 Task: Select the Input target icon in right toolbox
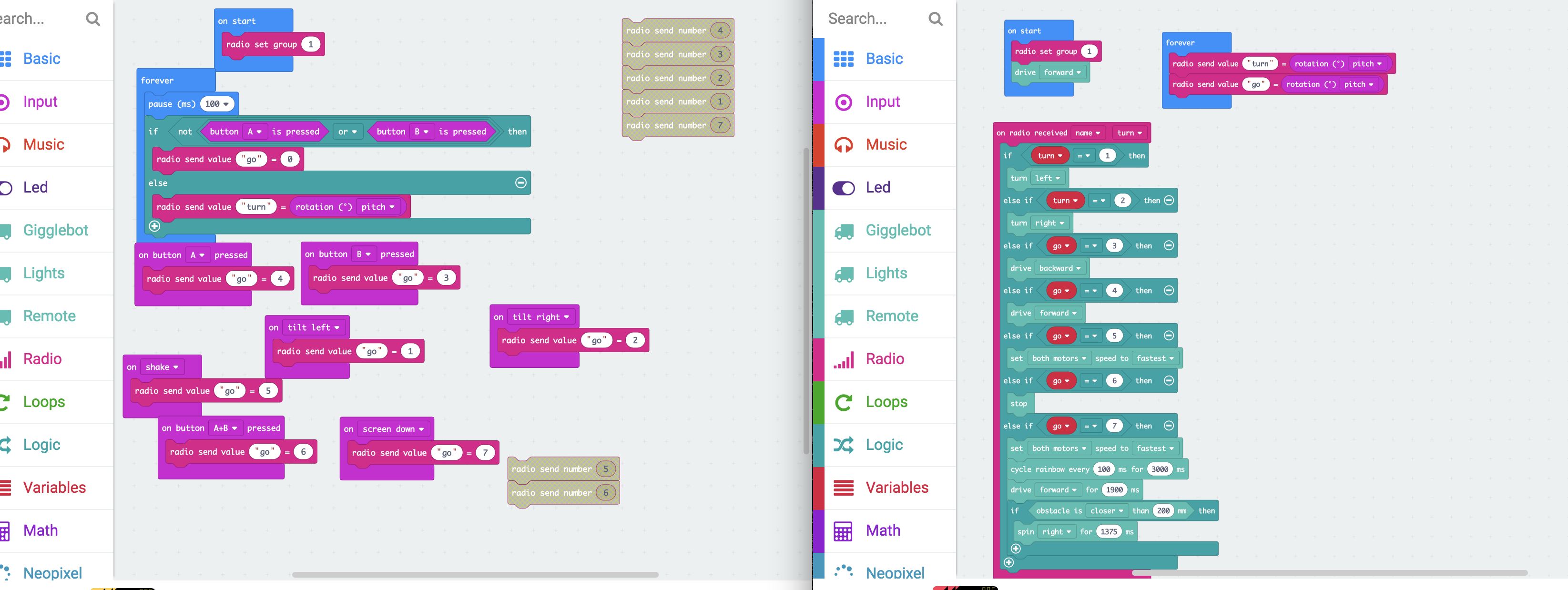click(843, 102)
